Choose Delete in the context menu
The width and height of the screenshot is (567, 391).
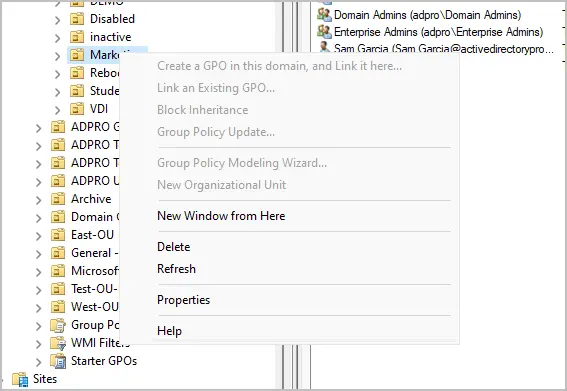pos(174,247)
